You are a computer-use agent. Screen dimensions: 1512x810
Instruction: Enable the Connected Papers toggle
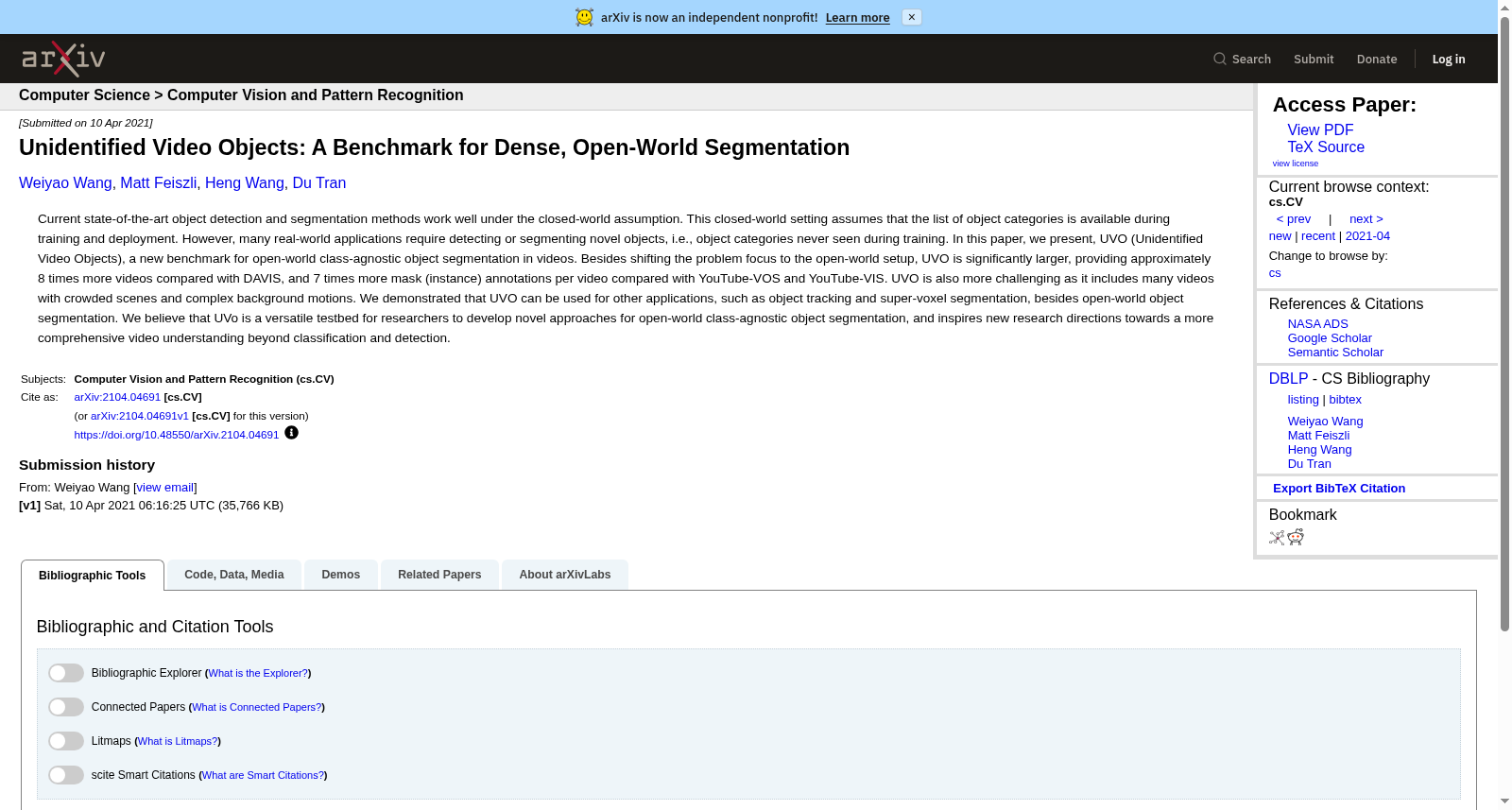click(x=66, y=707)
